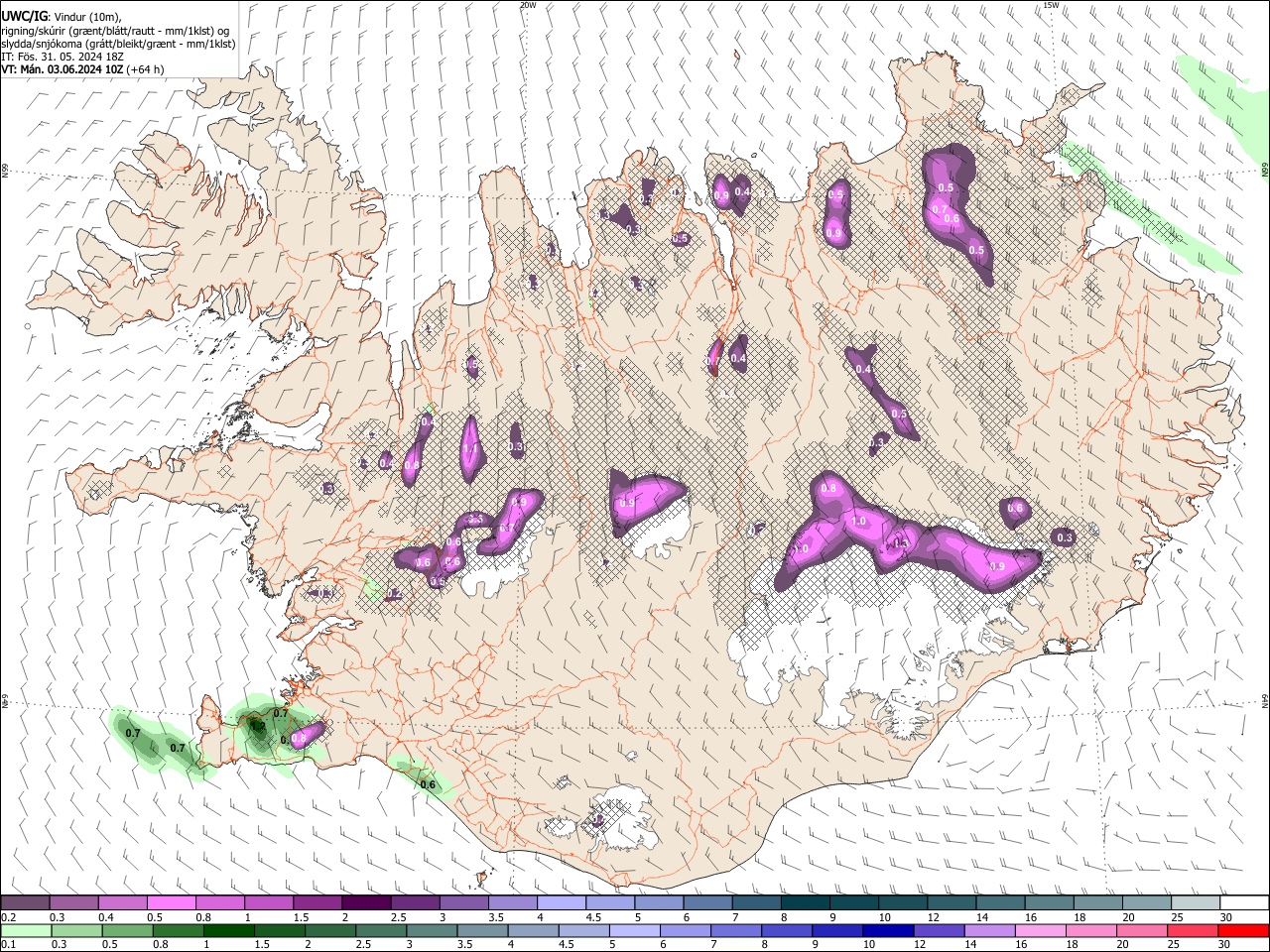This screenshot has width=1270, height=952.
Task: Pick the palest green bottom-row swatch starting at 0.1
Action: [x=26, y=930]
